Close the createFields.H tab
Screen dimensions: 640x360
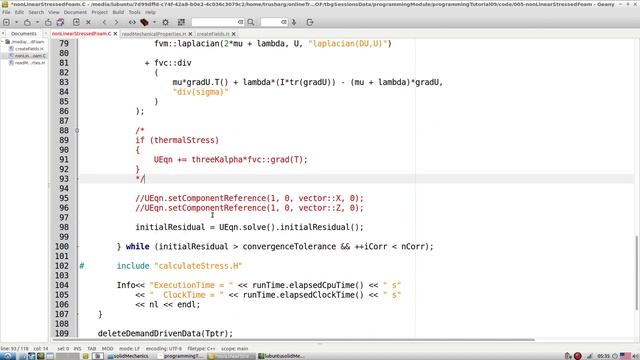pos(233,34)
